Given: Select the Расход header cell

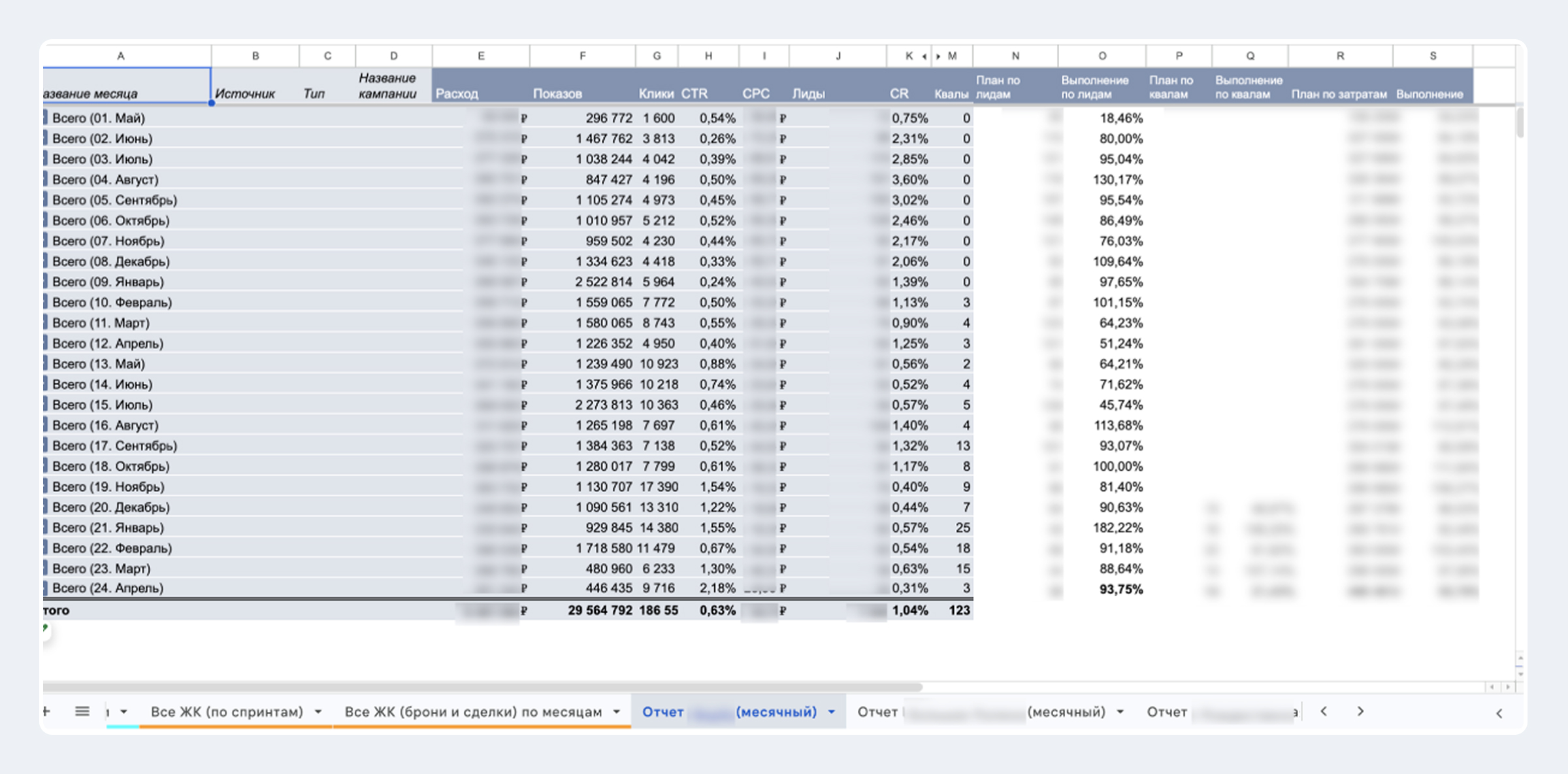Looking at the screenshot, I should tap(481, 85).
